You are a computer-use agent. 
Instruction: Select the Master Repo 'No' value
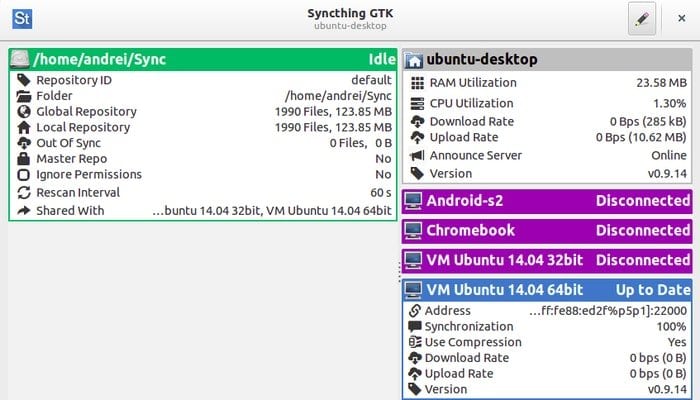(x=383, y=158)
